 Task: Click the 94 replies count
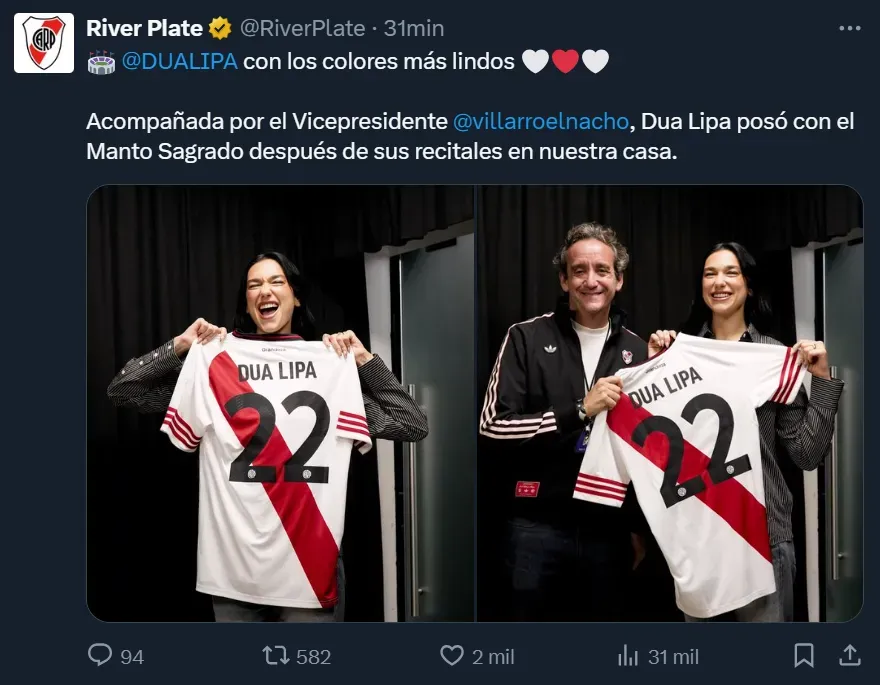pos(132,657)
